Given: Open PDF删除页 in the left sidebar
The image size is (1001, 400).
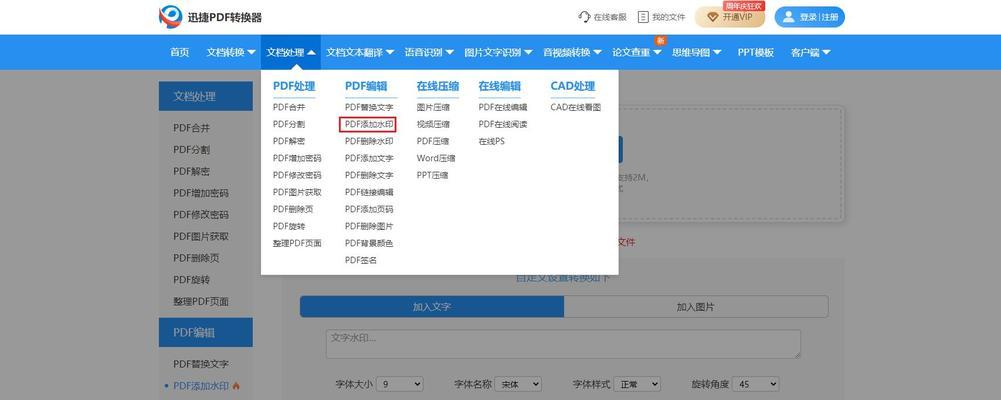Looking at the screenshot, I should coord(196,258).
